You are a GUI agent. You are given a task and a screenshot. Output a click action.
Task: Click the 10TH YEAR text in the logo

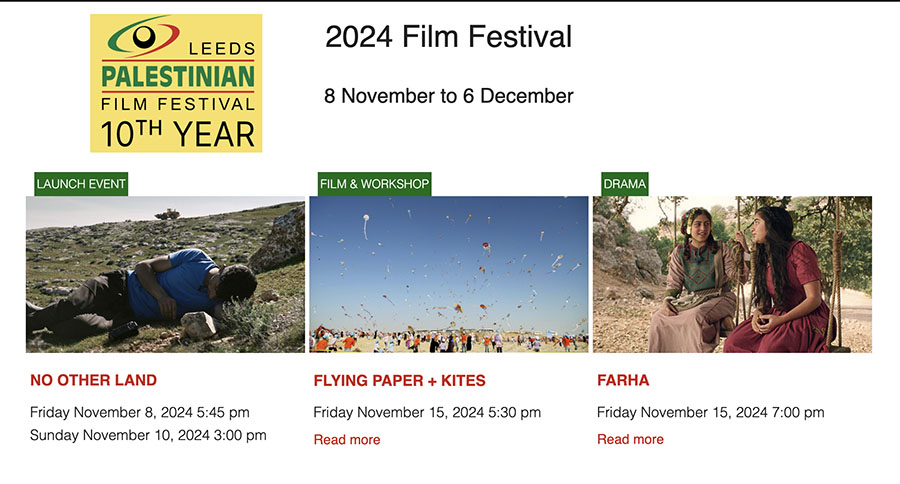coord(177,132)
